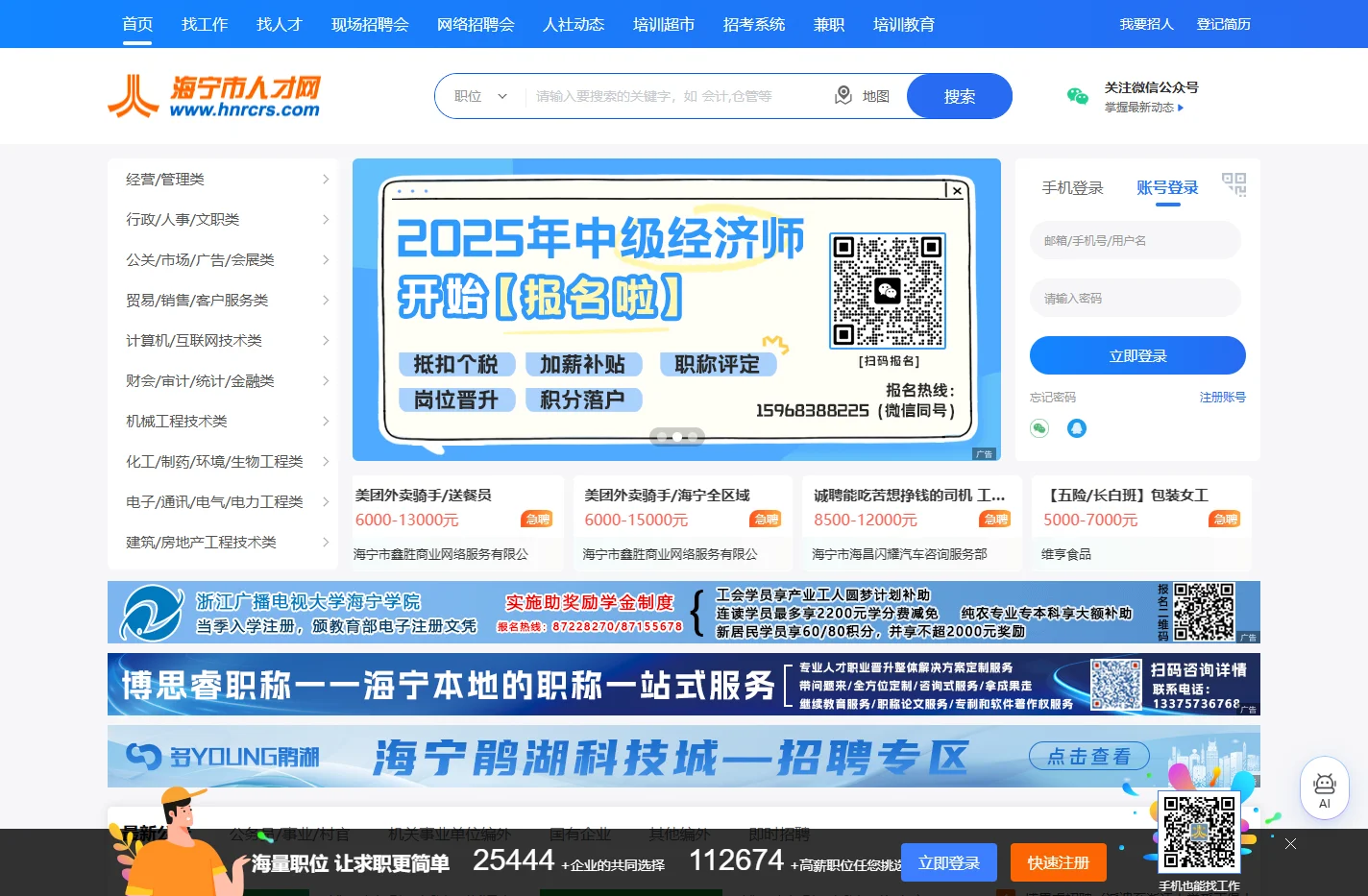Expand 贸易/销售/客户服务类 category arrow

[x=326, y=301]
